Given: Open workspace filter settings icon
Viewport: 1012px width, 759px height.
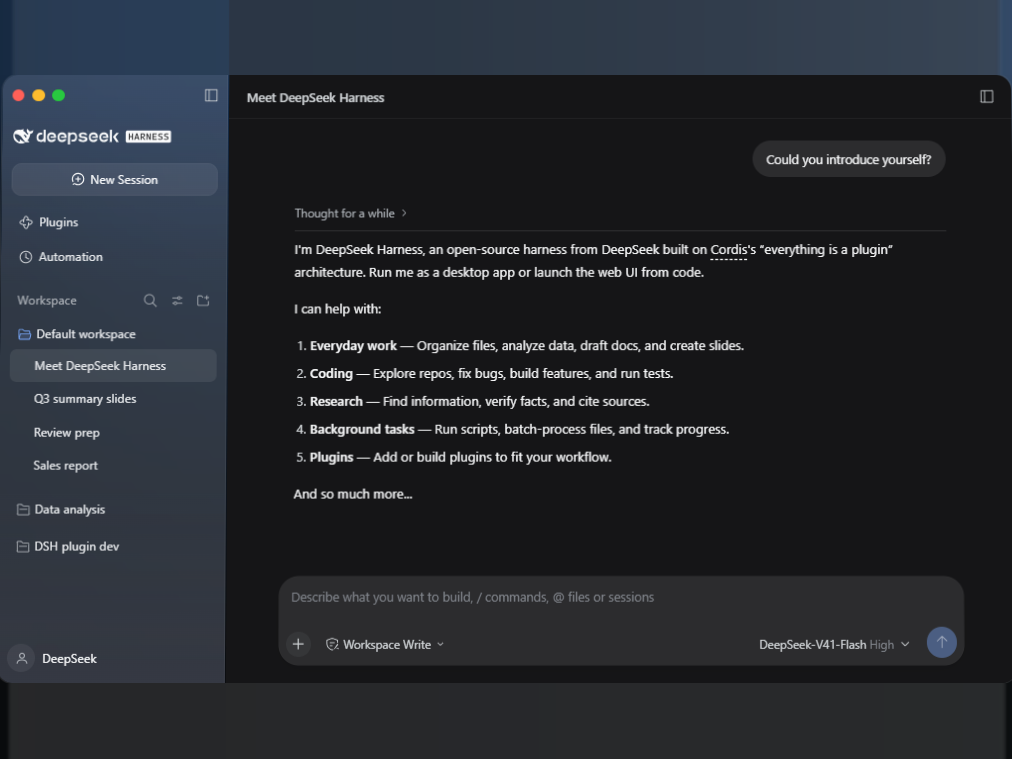Looking at the screenshot, I should click(177, 301).
